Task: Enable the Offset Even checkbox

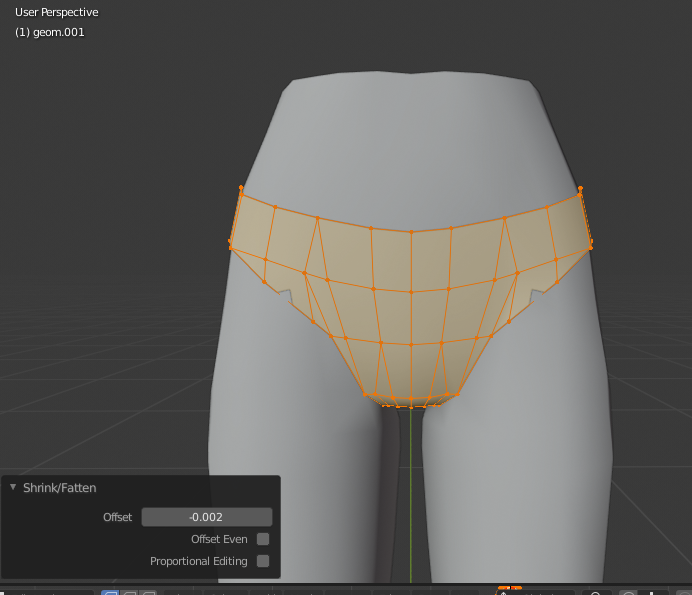Action: click(263, 539)
